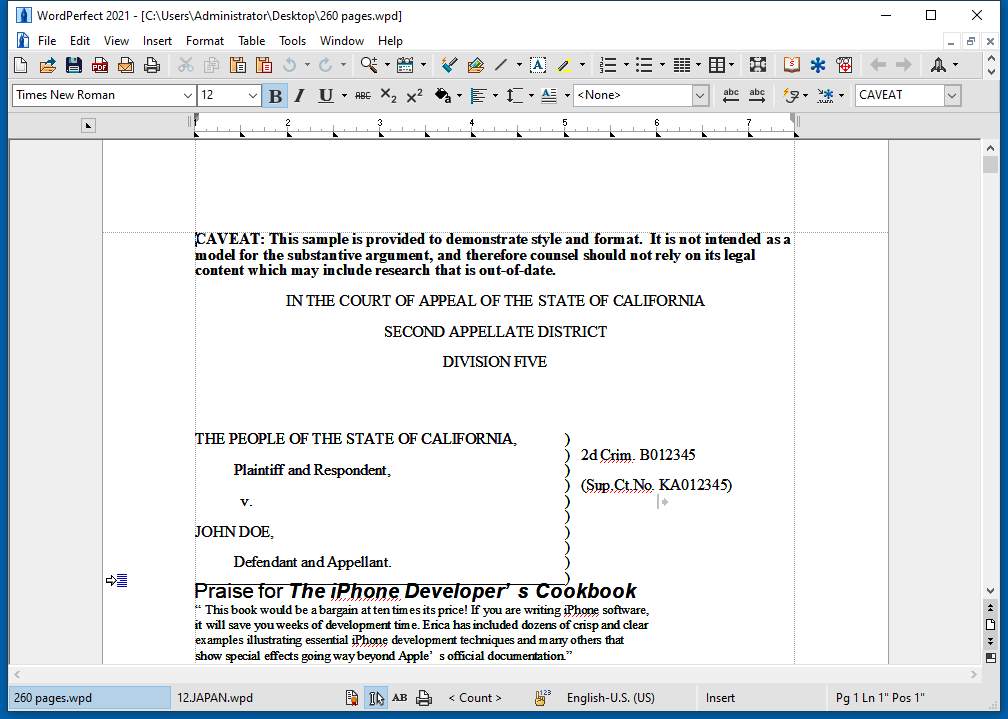Open the Format menu
Viewport: 1008px width, 719px height.
point(205,41)
